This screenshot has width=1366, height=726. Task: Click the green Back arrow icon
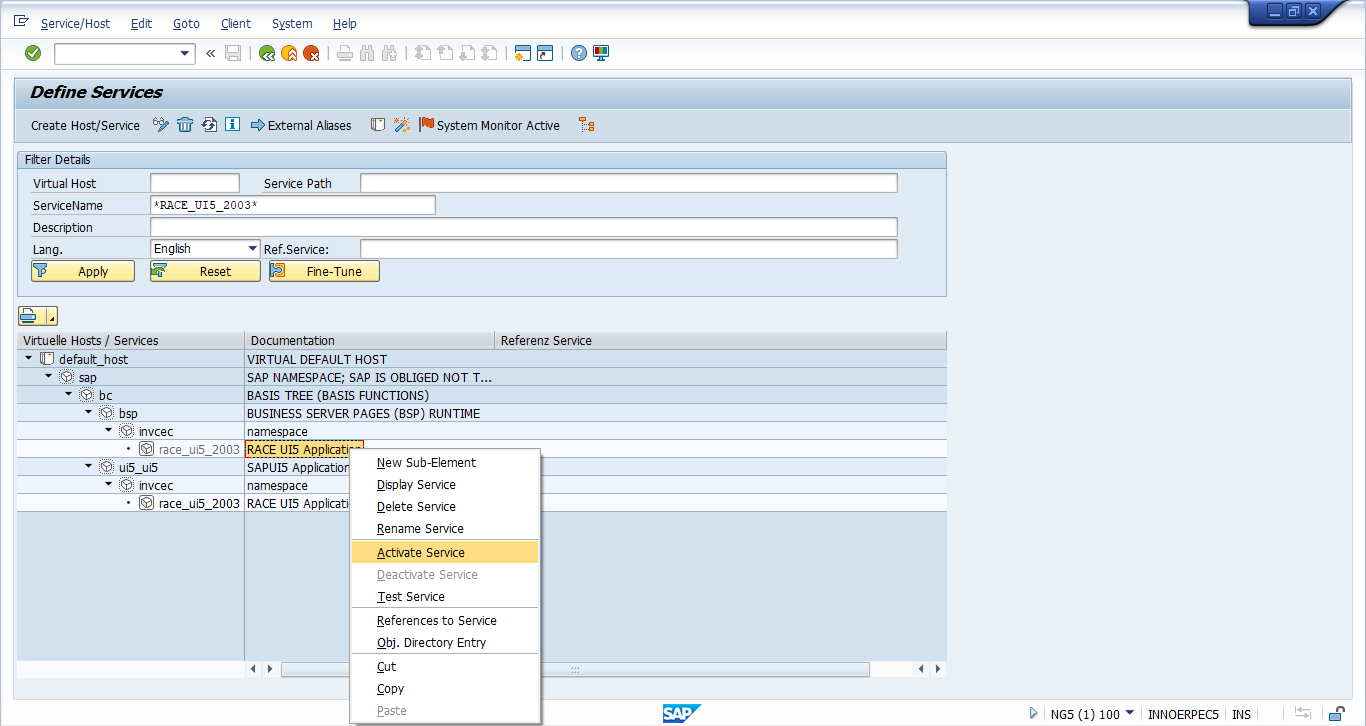click(267, 53)
